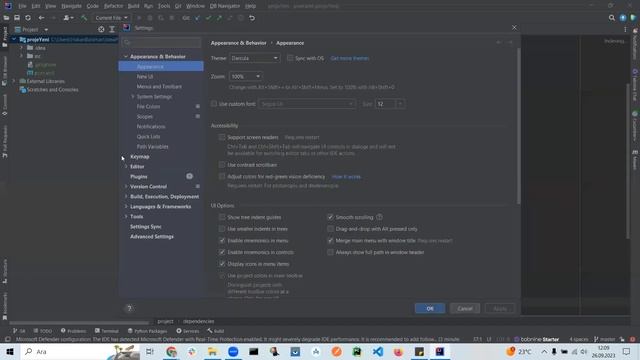Uncheck Enable mnemonics in menu

coord(222,240)
